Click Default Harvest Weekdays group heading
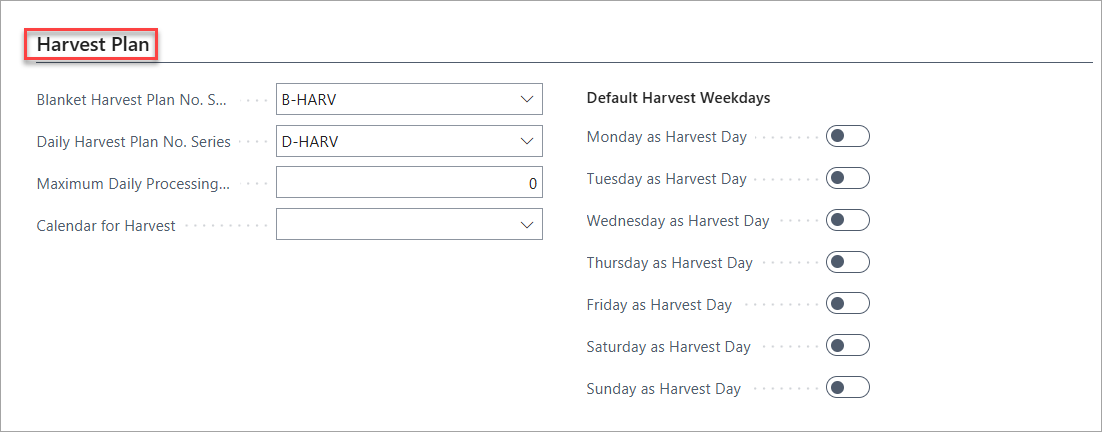Viewport: 1102px width, 432px height. (x=678, y=98)
